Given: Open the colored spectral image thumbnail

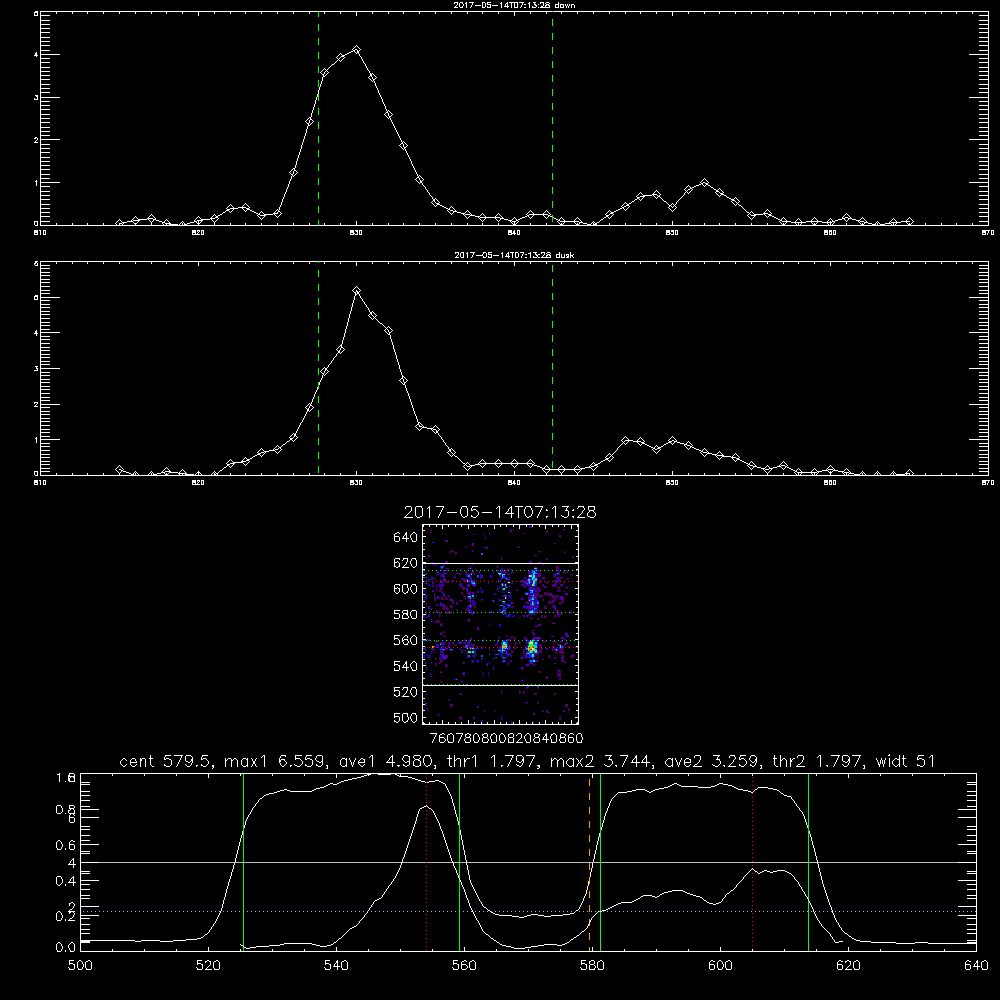Looking at the screenshot, I should coord(501,624).
